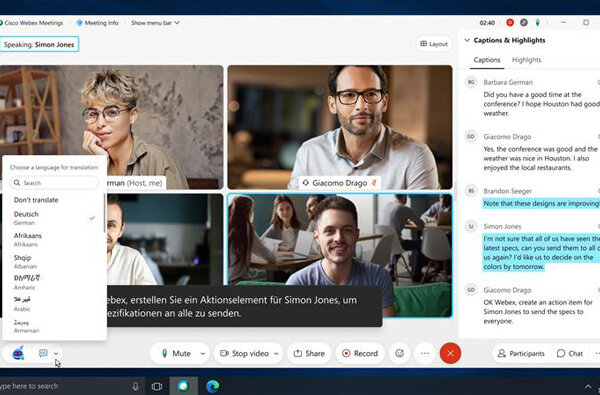Collapse the Captions & Highlights panel
Screen dimensions: 600x395
click(x=467, y=40)
